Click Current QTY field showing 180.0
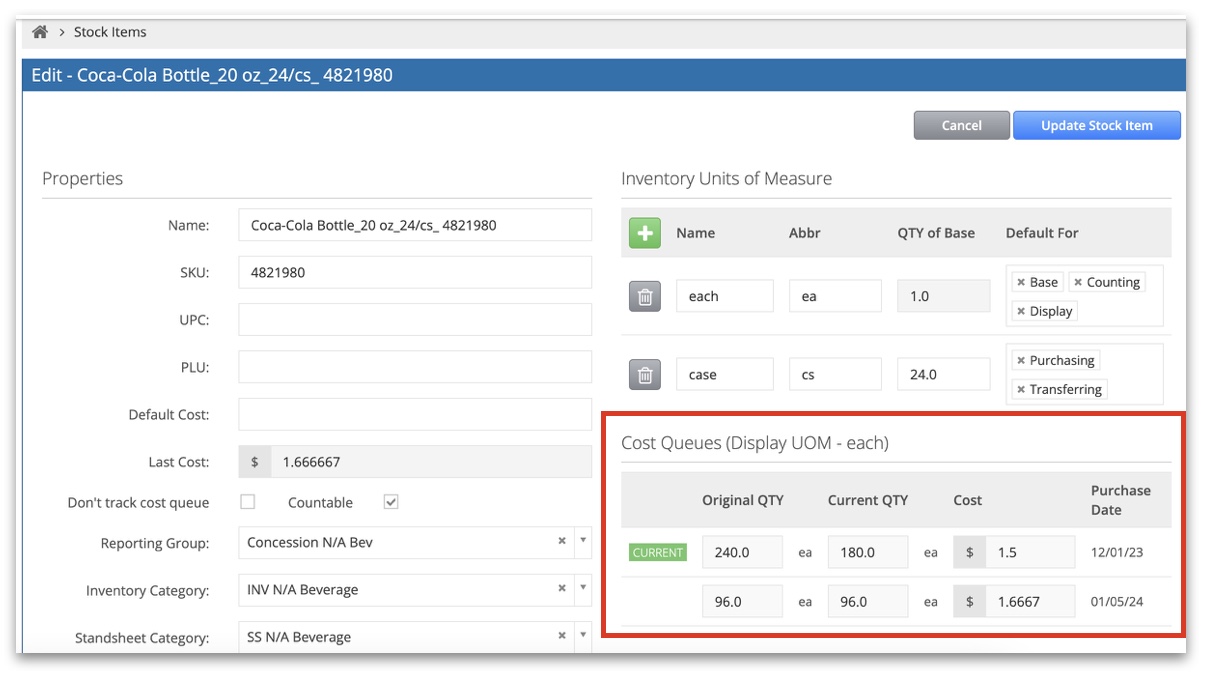 [x=868, y=552]
